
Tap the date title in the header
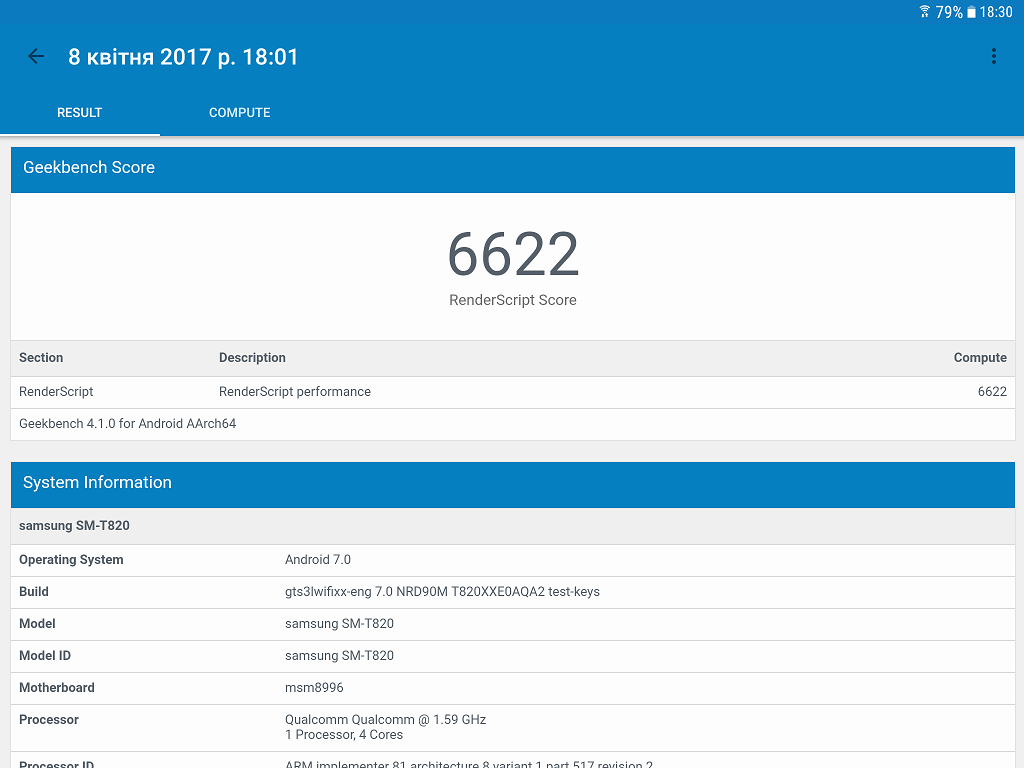pos(183,57)
